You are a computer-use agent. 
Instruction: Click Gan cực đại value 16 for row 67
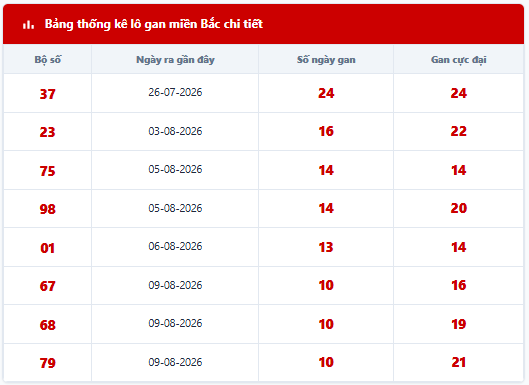point(458,285)
